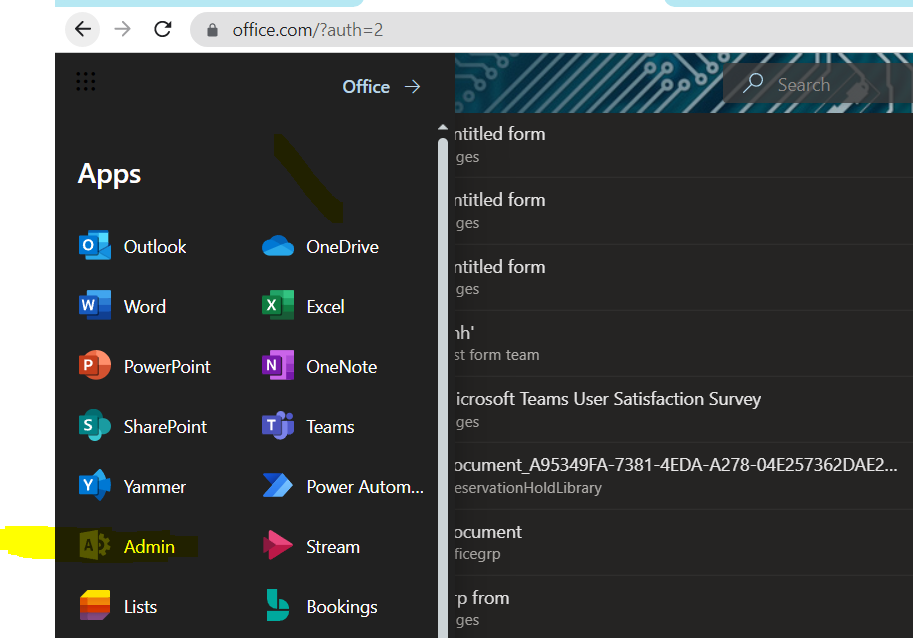This screenshot has height=638, width=913.
Task: Click the Excel app icon
Action: click(278, 306)
